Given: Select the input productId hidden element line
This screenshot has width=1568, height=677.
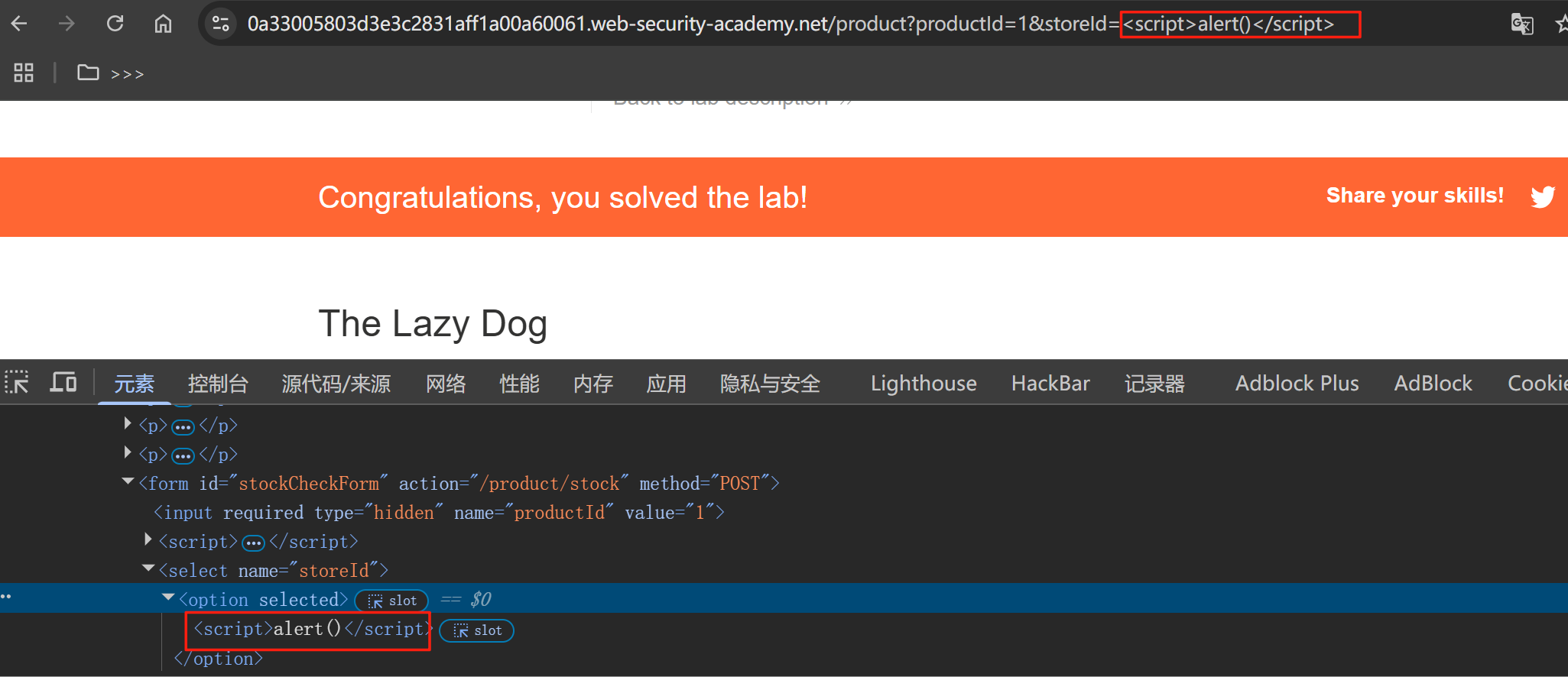Looking at the screenshot, I should pyautogui.click(x=439, y=513).
